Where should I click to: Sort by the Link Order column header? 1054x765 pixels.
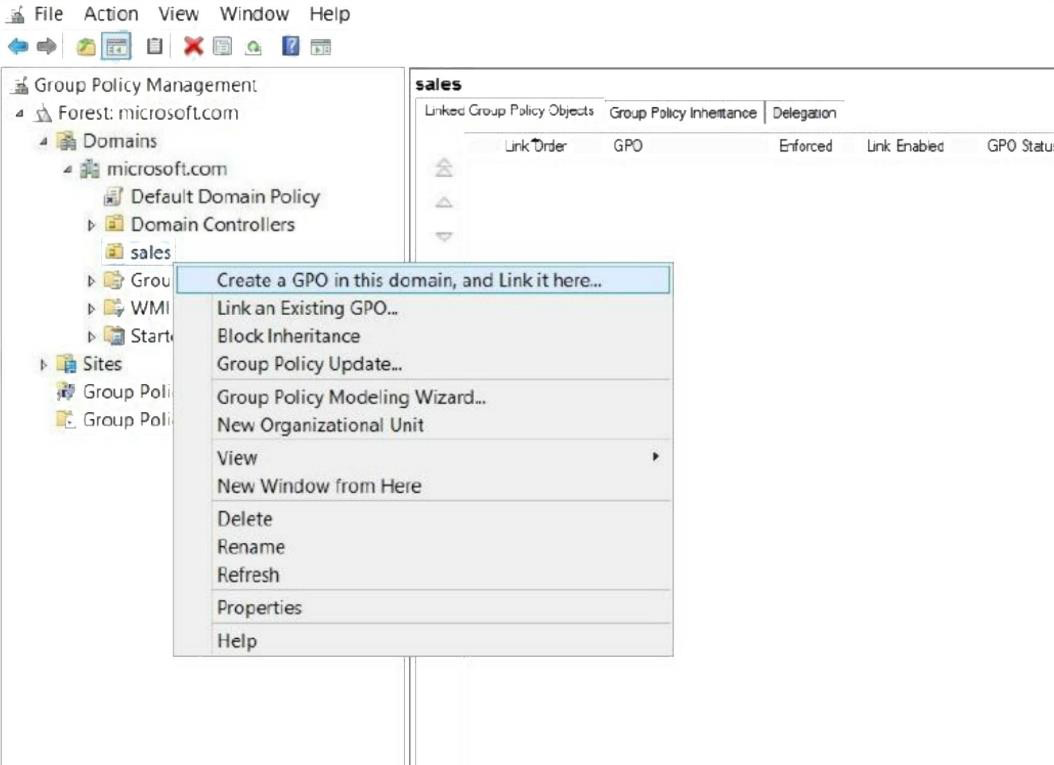[x=536, y=146]
